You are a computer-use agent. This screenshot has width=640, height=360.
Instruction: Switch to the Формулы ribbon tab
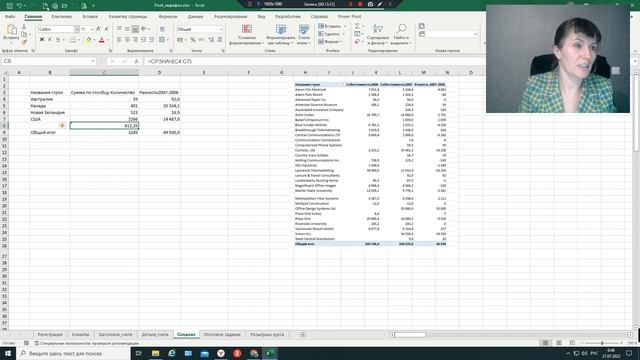click(x=168, y=16)
